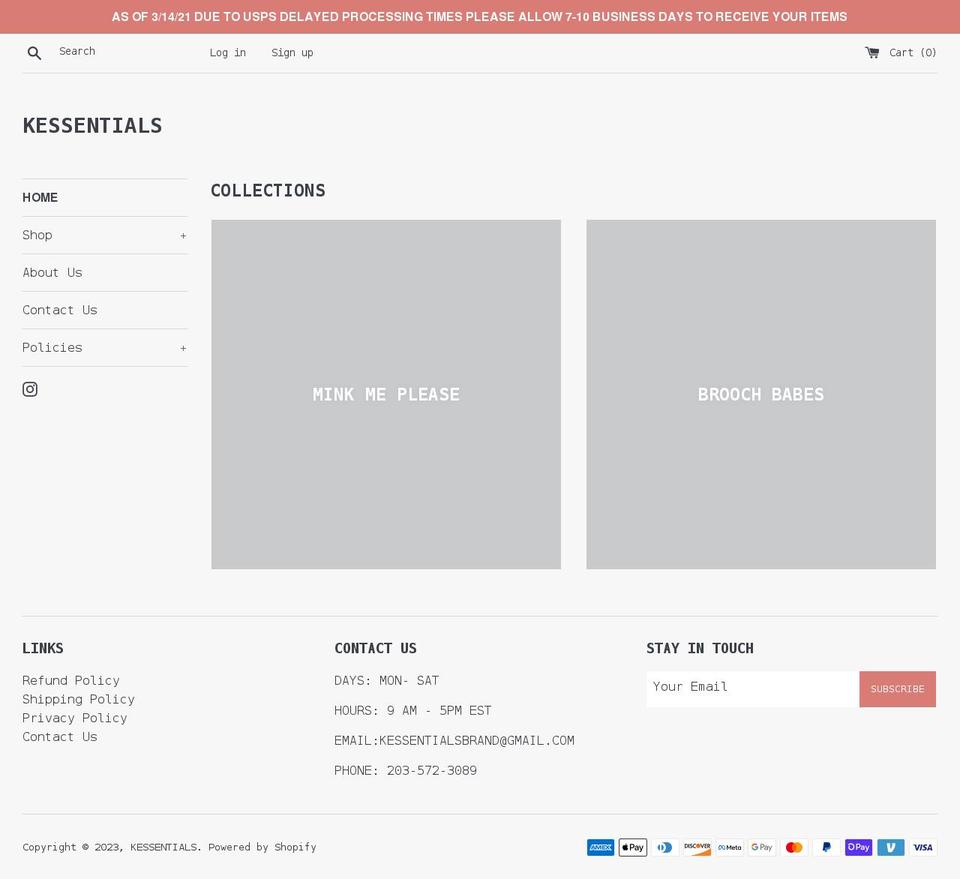Click the KESSENTIALS copyright footer link
The image size is (960, 879).
click(163, 847)
